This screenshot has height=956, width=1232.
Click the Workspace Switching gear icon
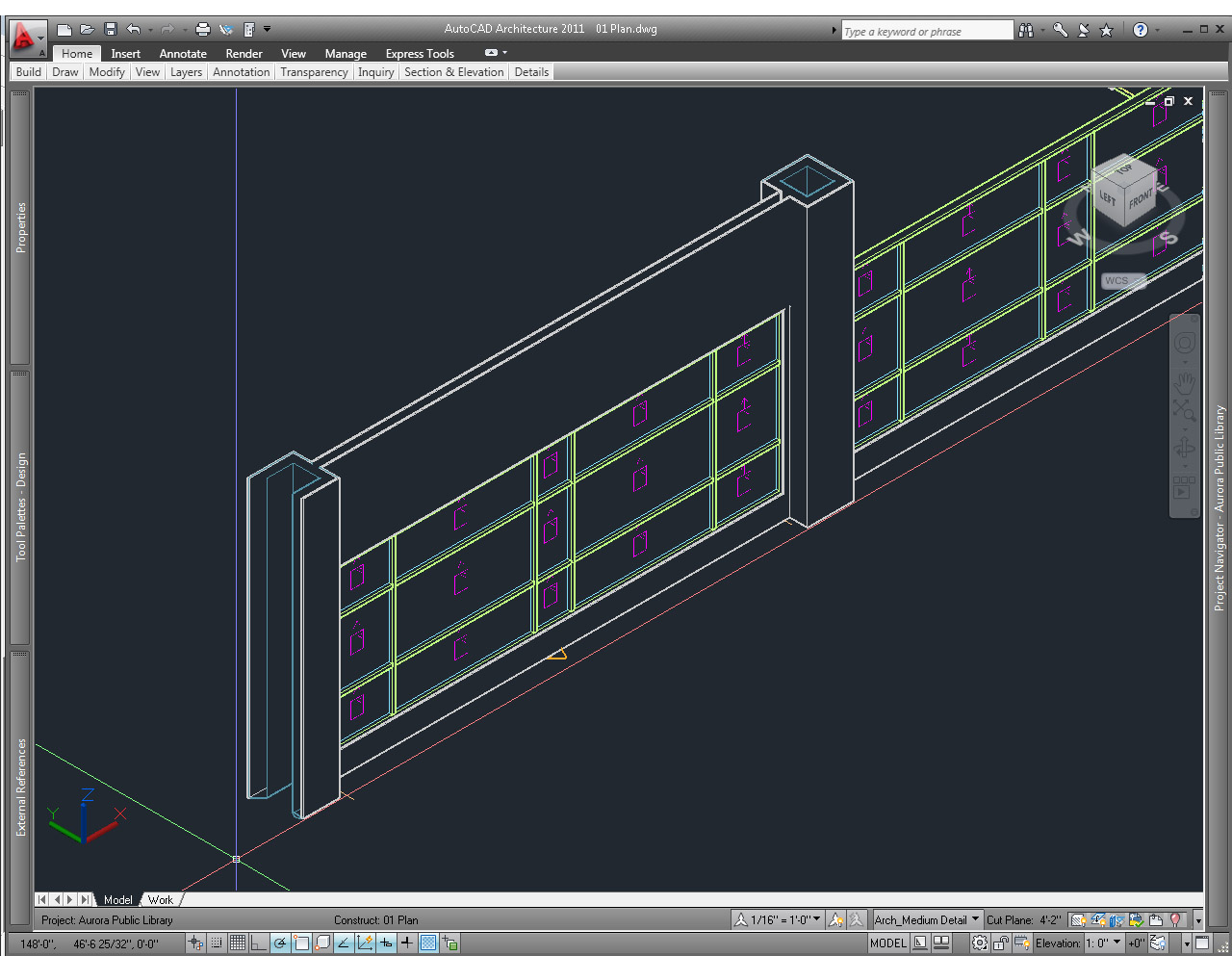(x=980, y=943)
